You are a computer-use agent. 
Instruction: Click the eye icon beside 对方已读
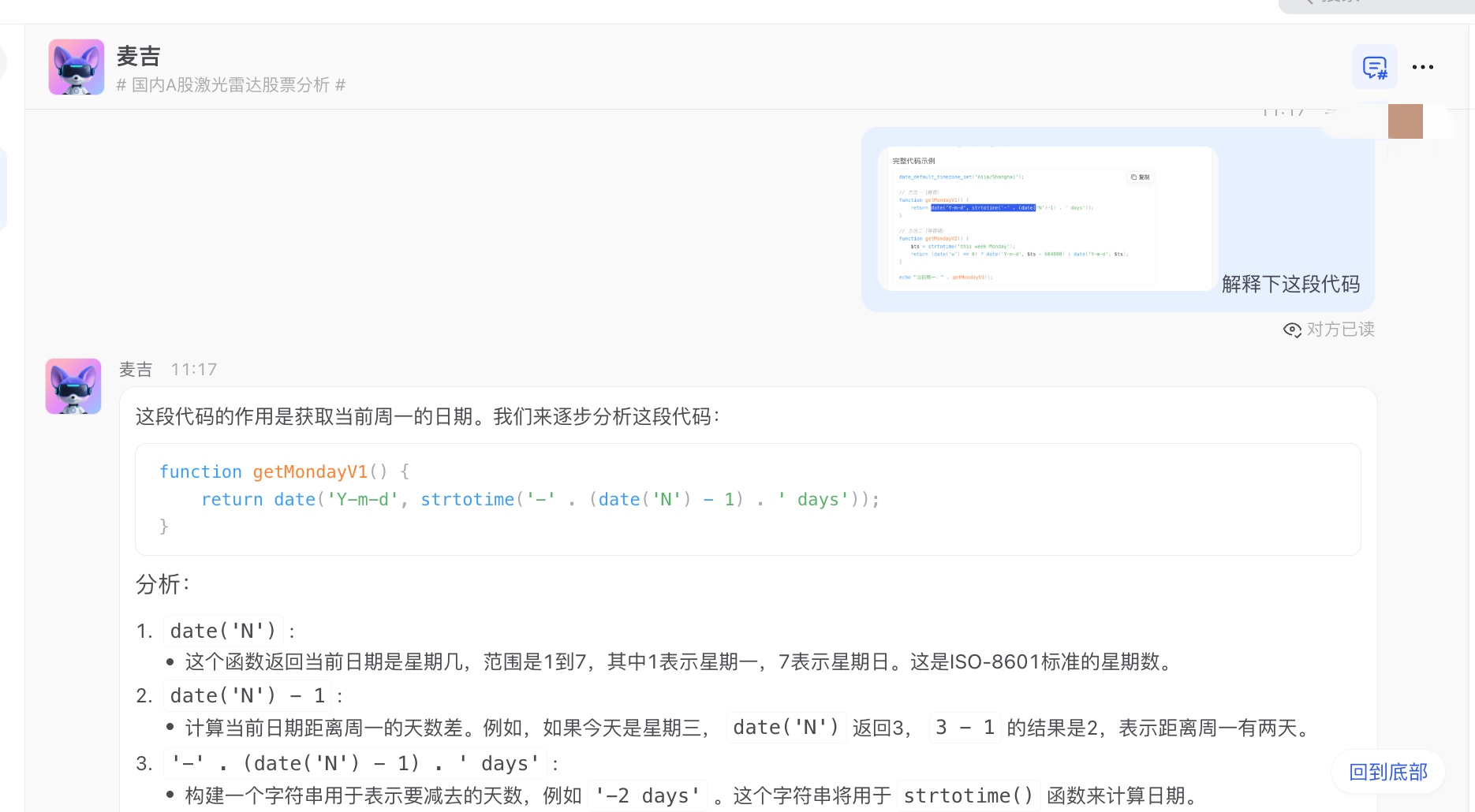click(1292, 330)
